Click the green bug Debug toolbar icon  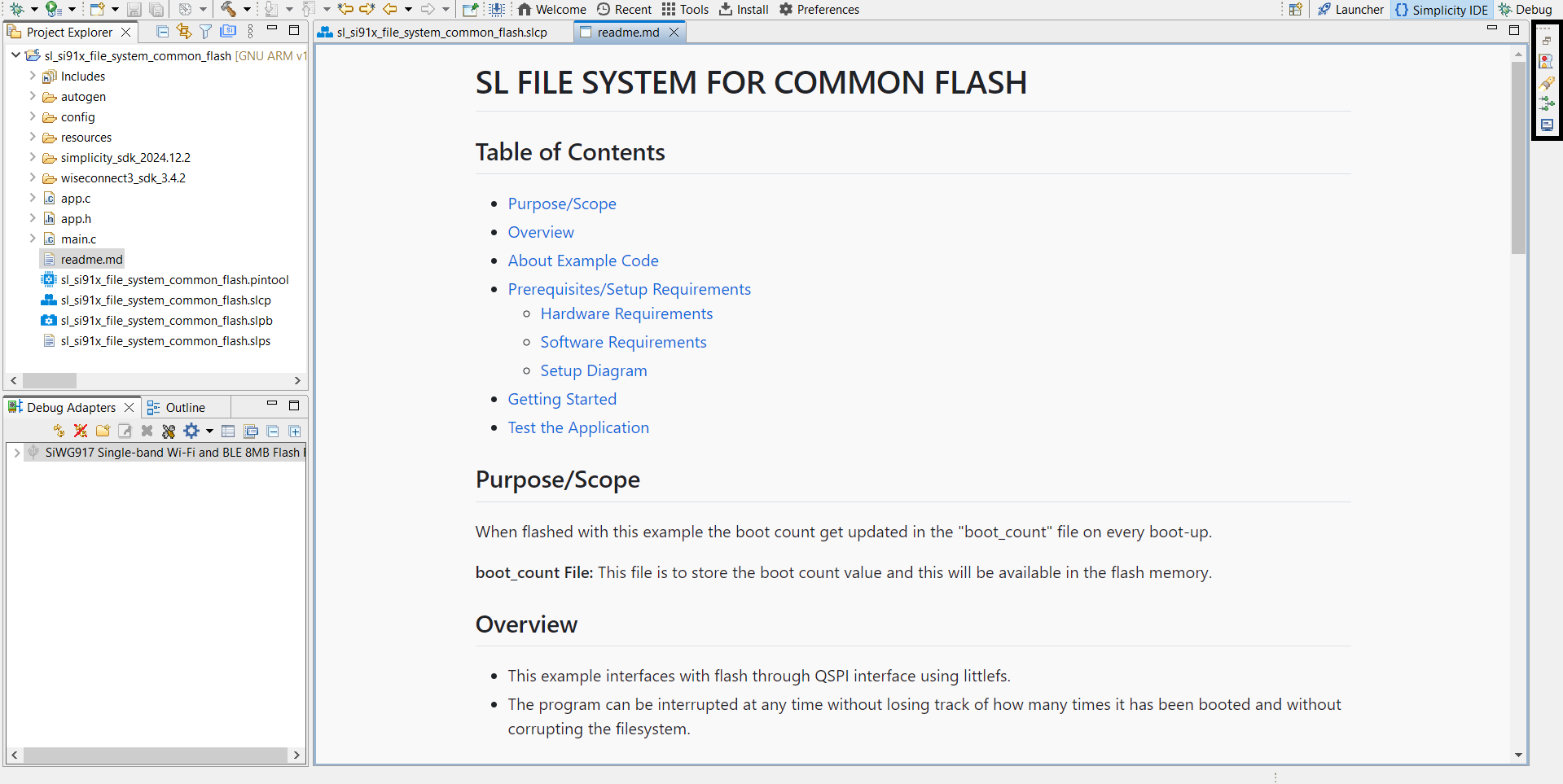coord(16,9)
